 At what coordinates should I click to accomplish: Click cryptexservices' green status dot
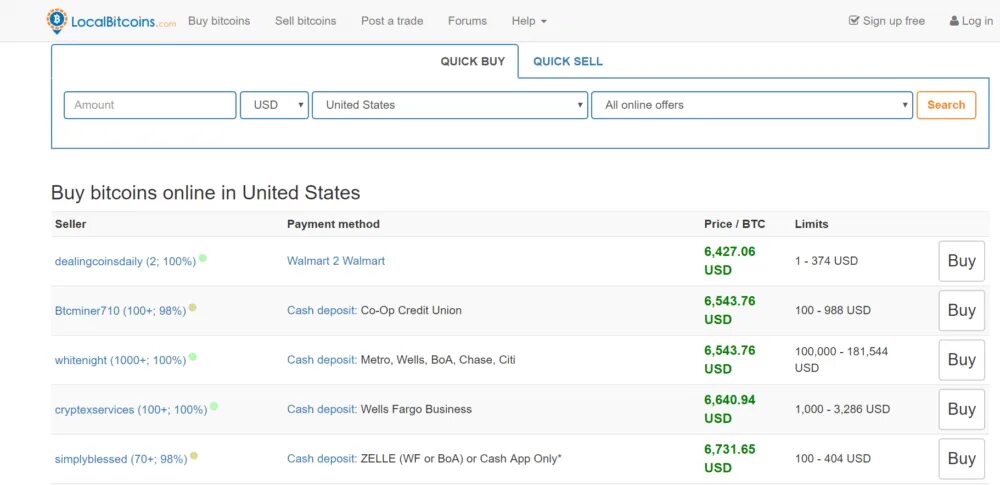214,406
